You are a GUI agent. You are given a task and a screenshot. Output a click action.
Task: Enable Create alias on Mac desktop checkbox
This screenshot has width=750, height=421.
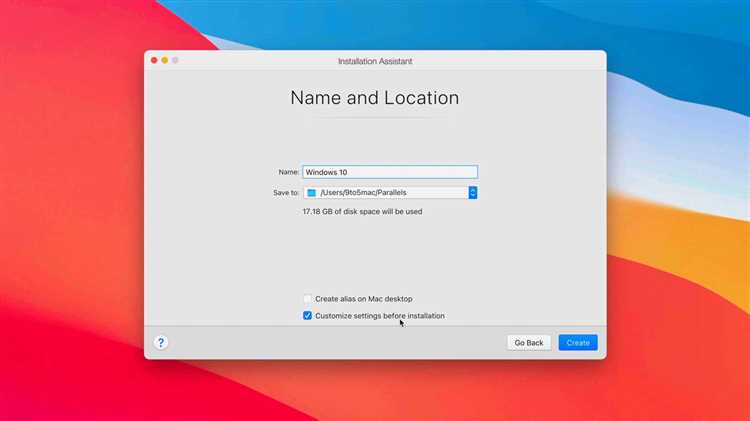(x=307, y=299)
